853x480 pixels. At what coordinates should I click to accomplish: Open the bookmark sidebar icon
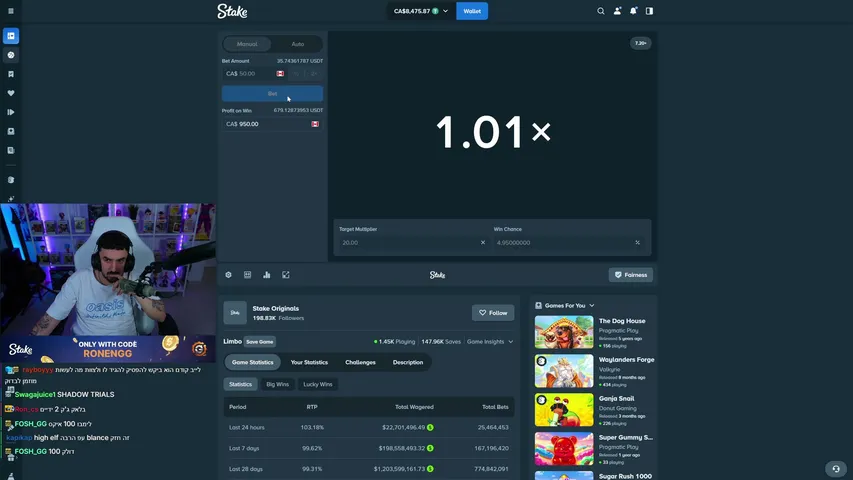[x=11, y=74]
